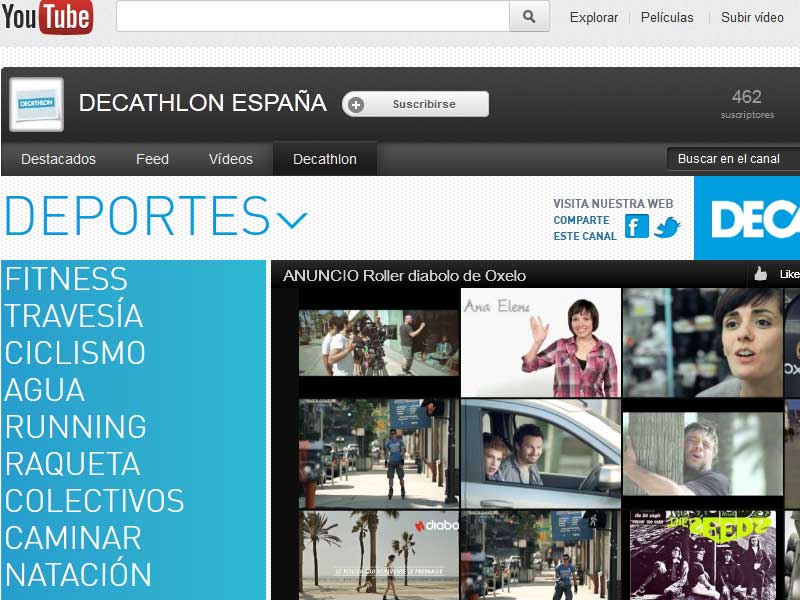Open the two men in car thumbnail

541,454
